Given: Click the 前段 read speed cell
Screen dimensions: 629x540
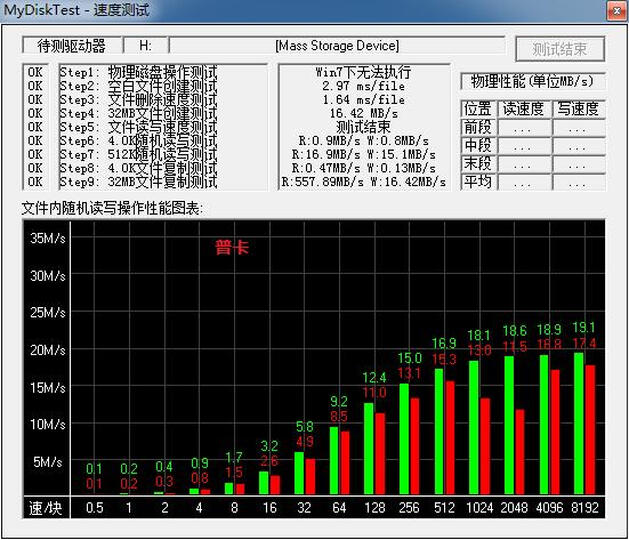Looking at the screenshot, I should [524, 128].
